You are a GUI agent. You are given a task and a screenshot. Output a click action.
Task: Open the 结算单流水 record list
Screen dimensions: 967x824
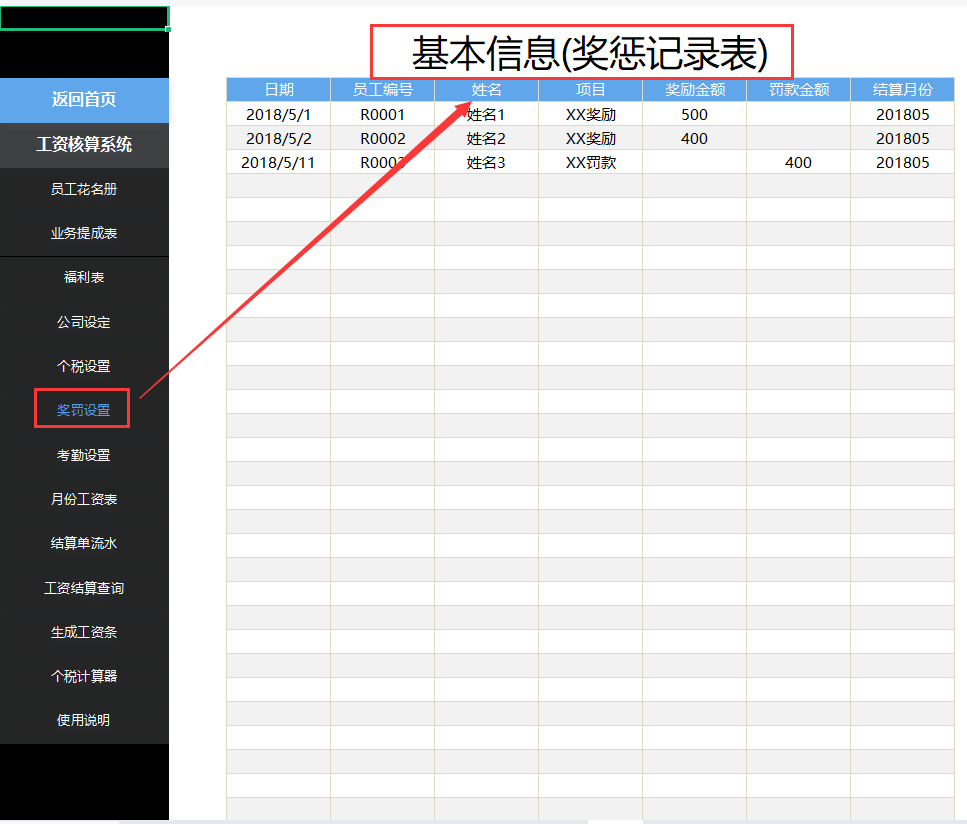tap(84, 543)
